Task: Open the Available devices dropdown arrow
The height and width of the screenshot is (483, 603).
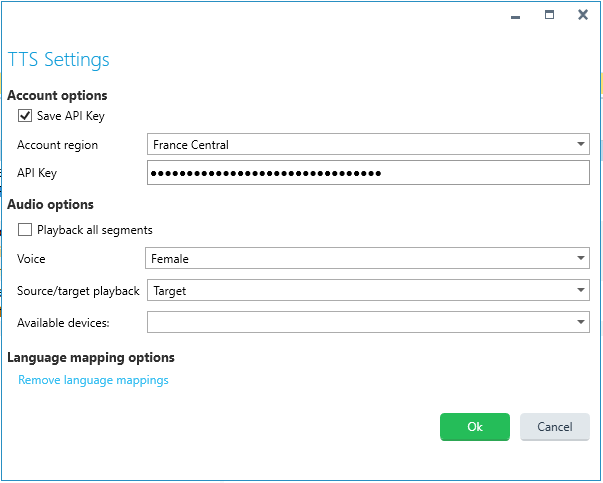Action: [x=581, y=322]
